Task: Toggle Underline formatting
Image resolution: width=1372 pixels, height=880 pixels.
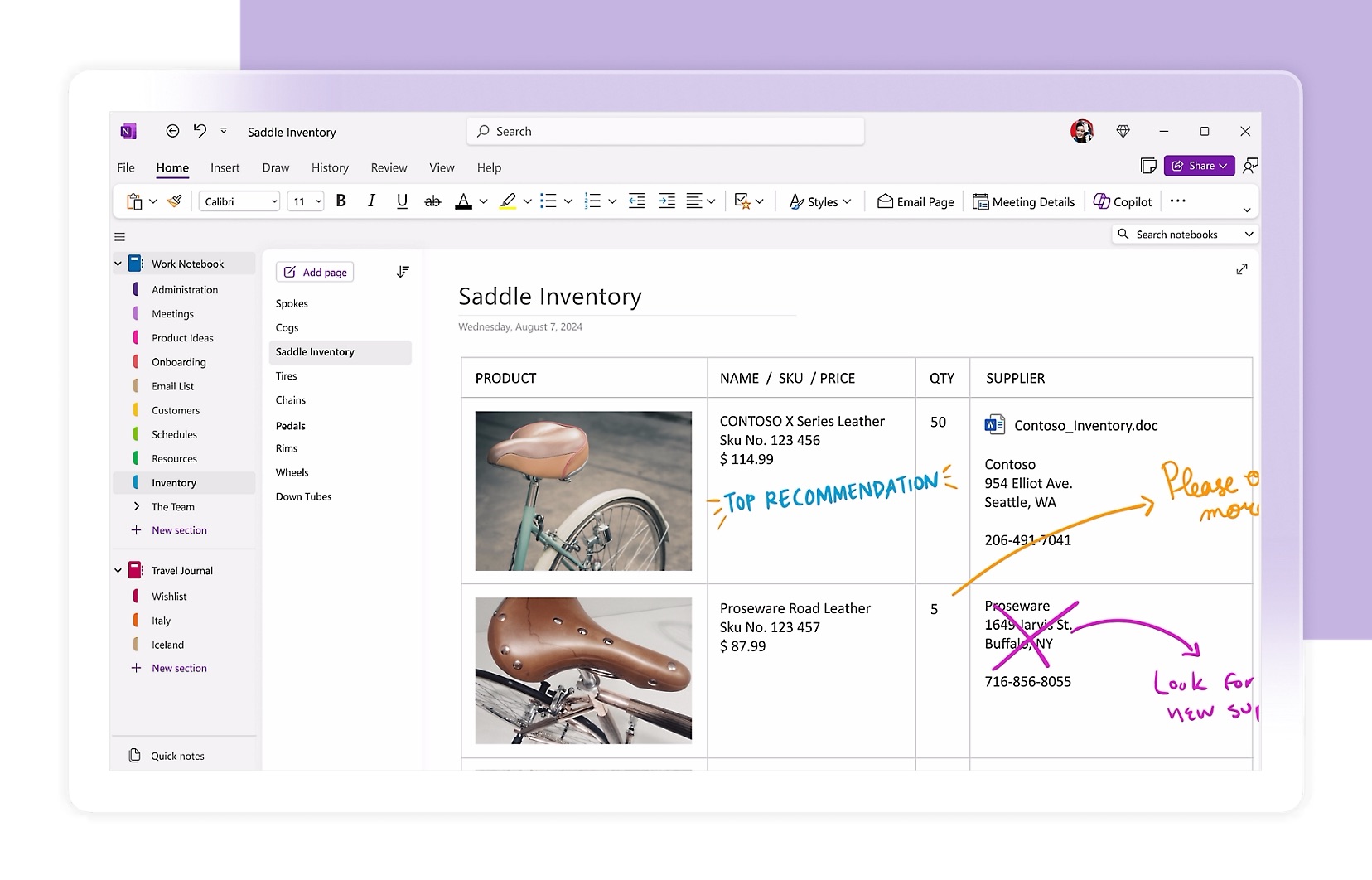Action: tap(402, 201)
